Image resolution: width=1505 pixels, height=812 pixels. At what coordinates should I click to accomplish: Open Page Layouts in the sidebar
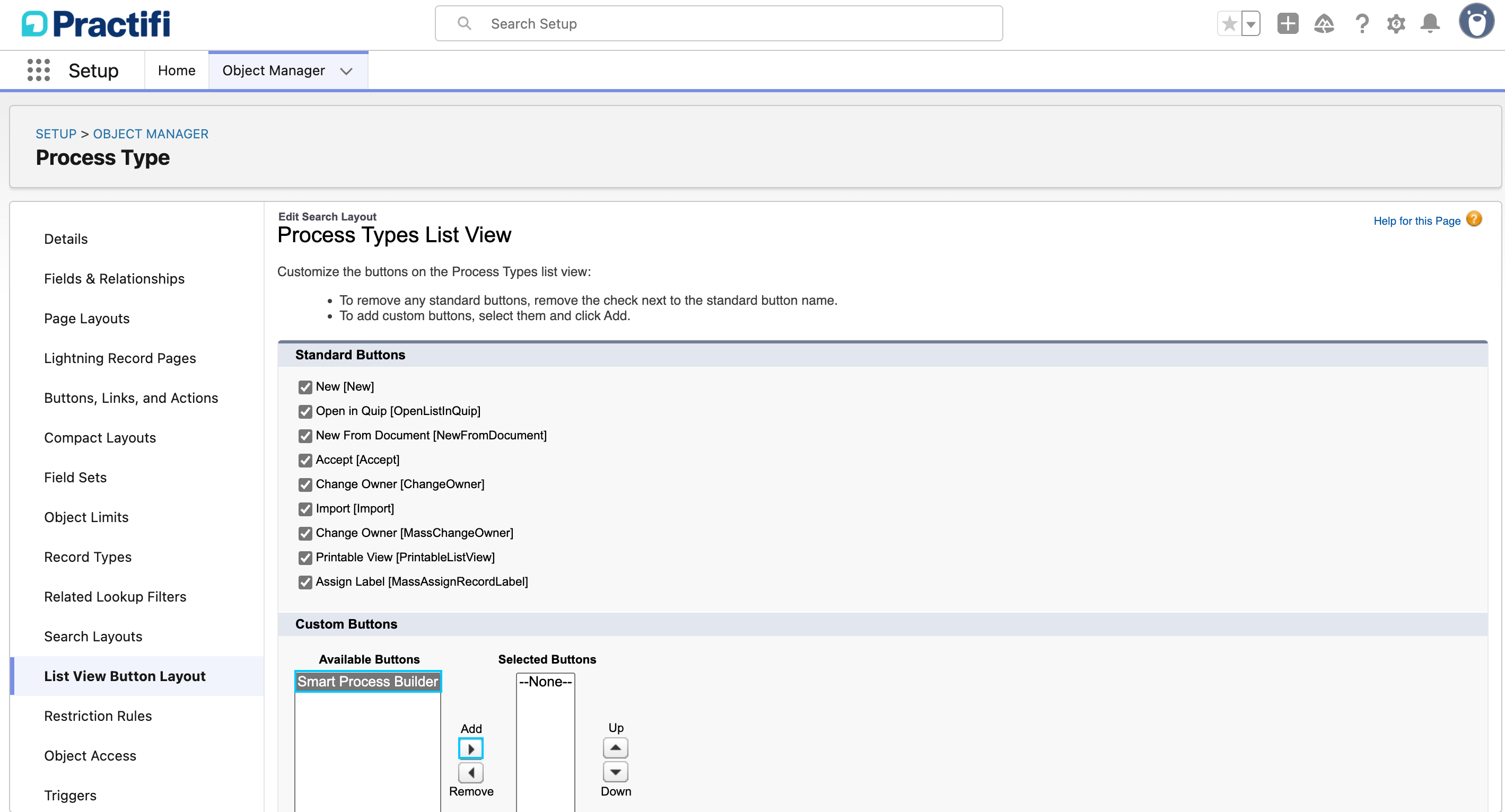click(87, 318)
